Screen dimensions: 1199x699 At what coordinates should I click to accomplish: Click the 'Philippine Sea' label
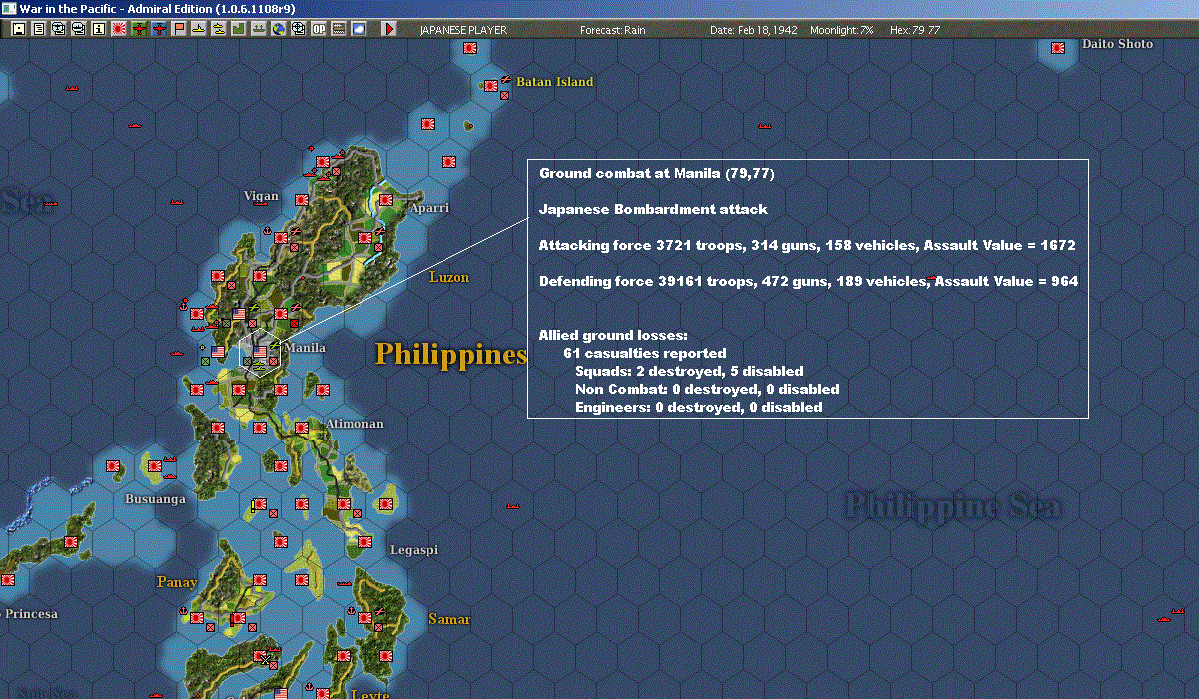(953, 506)
